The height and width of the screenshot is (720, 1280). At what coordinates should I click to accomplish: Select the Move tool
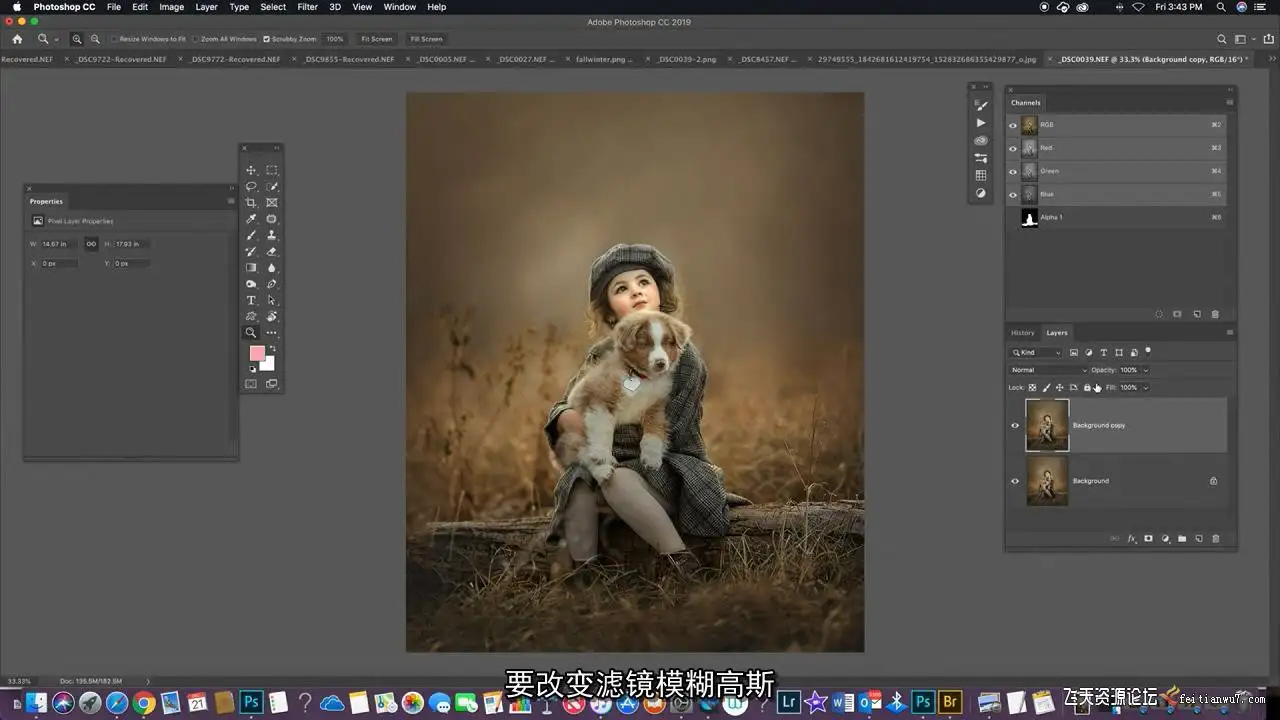click(x=251, y=171)
